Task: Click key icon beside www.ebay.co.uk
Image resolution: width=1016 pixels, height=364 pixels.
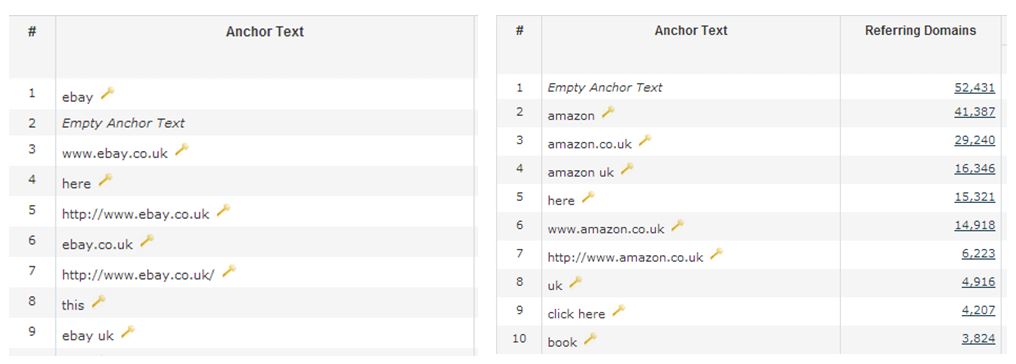Action: (x=182, y=150)
